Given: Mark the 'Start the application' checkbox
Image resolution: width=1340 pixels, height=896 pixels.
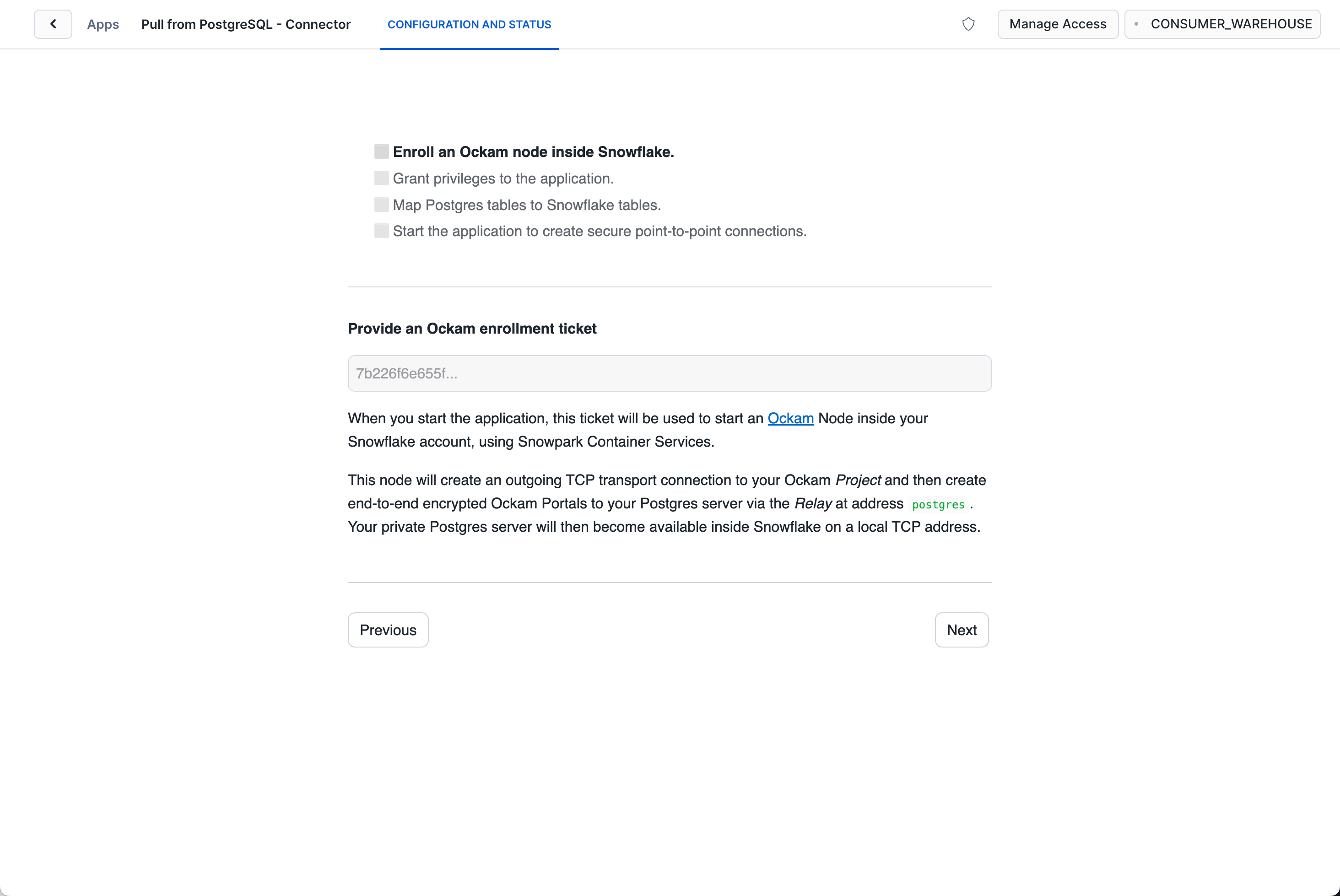Looking at the screenshot, I should click(381, 231).
